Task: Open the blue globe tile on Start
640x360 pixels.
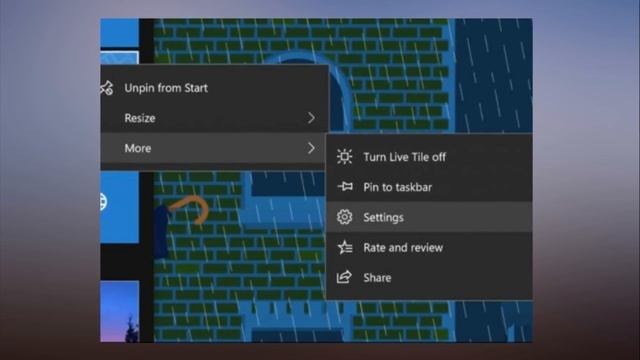Action: (x=120, y=207)
